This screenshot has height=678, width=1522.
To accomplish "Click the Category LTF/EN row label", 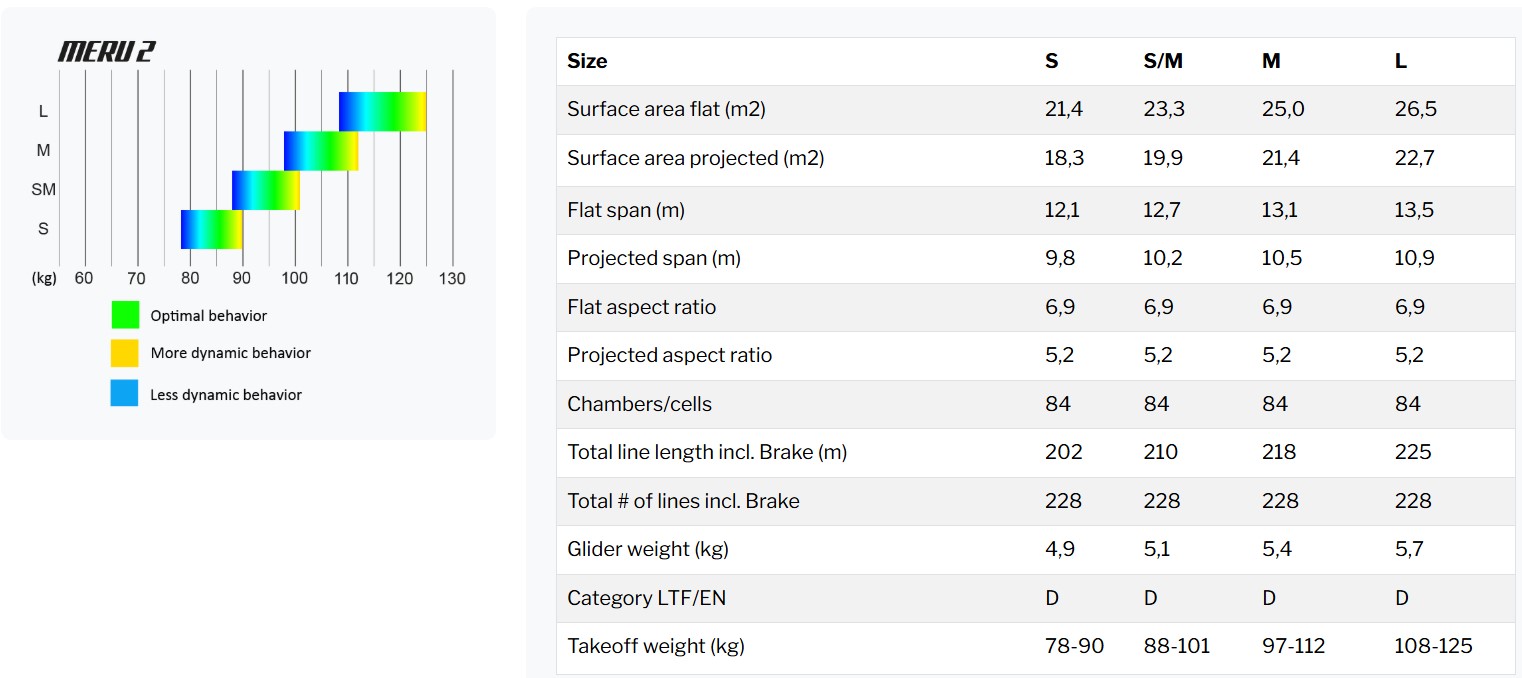I will [647, 598].
